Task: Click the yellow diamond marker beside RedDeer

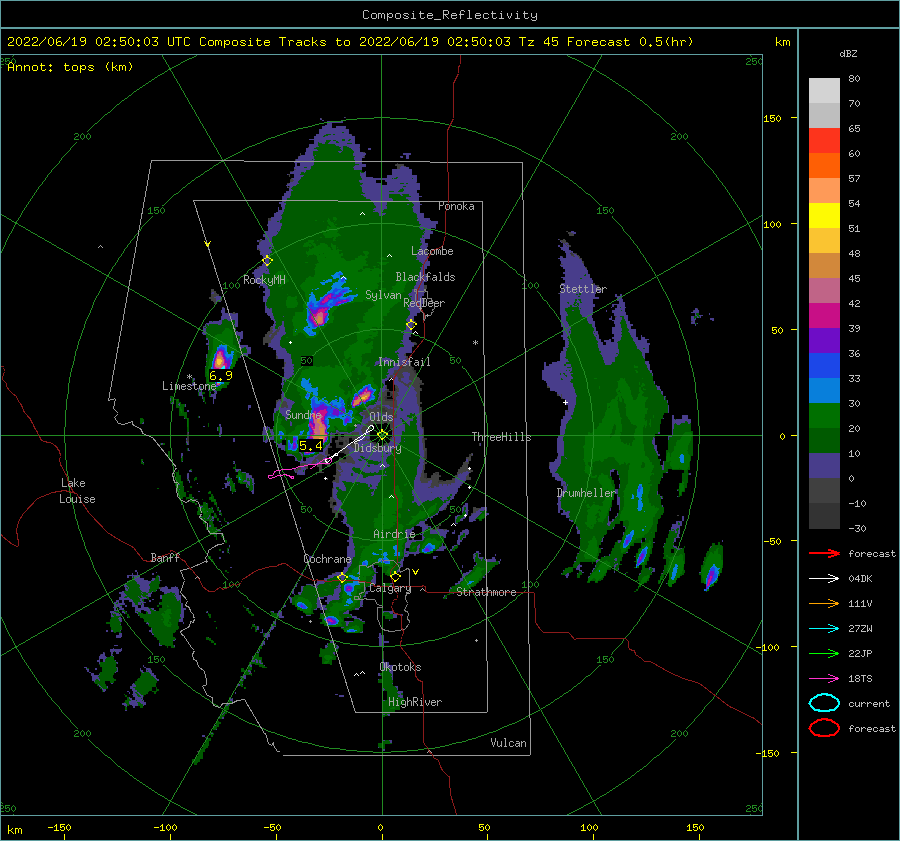Action: (411, 325)
